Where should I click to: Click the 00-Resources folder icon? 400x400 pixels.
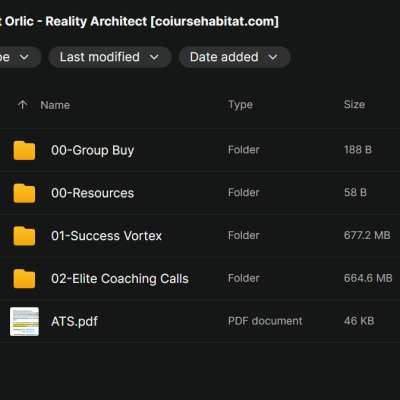coord(24,193)
